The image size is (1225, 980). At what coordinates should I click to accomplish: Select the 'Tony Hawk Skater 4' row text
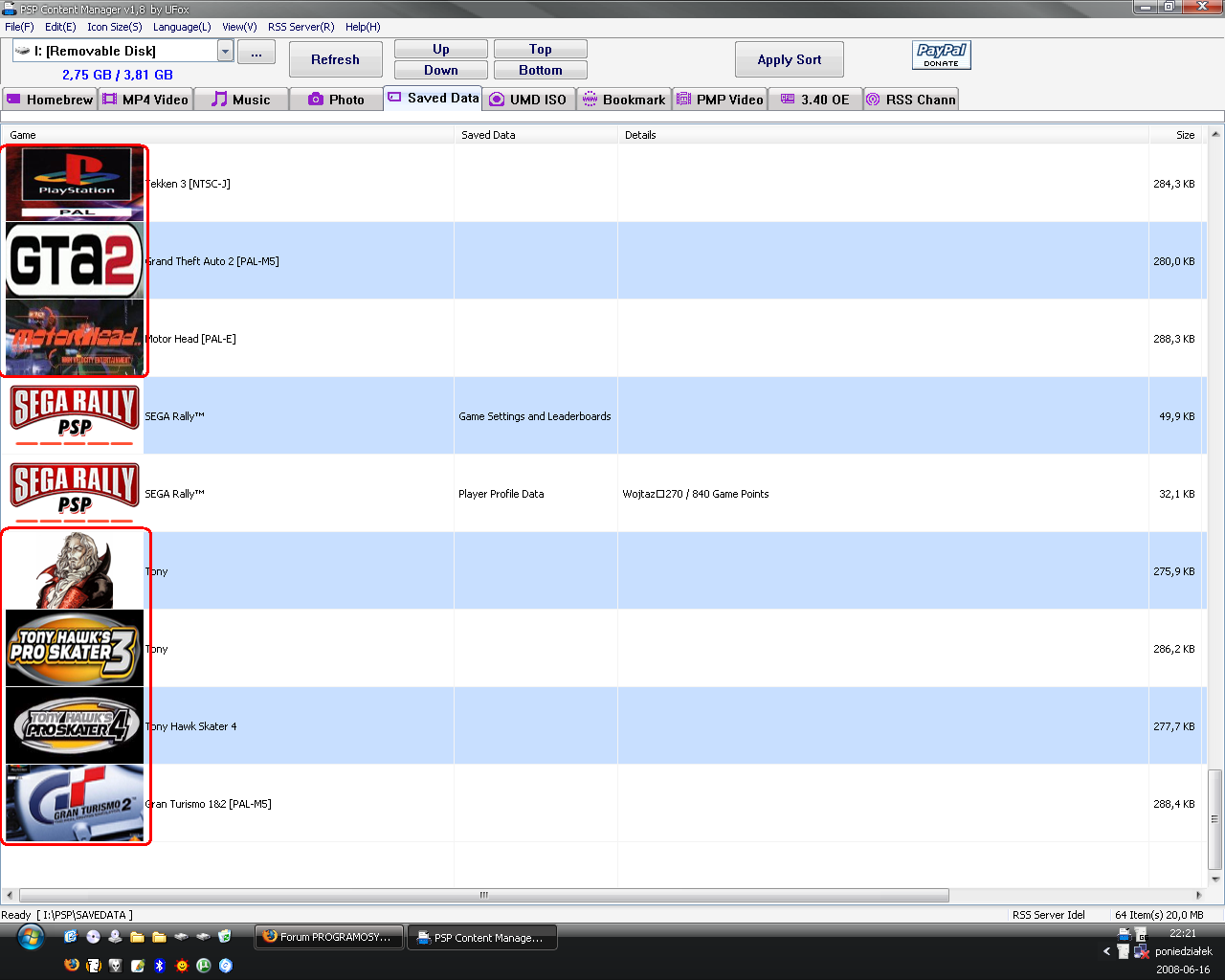(190, 726)
